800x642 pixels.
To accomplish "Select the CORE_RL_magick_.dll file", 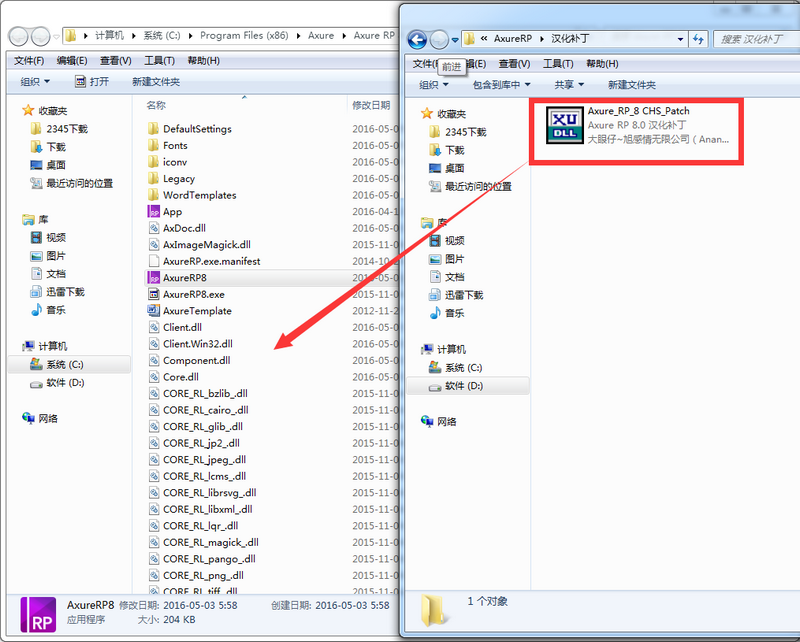I will pos(211,542).
